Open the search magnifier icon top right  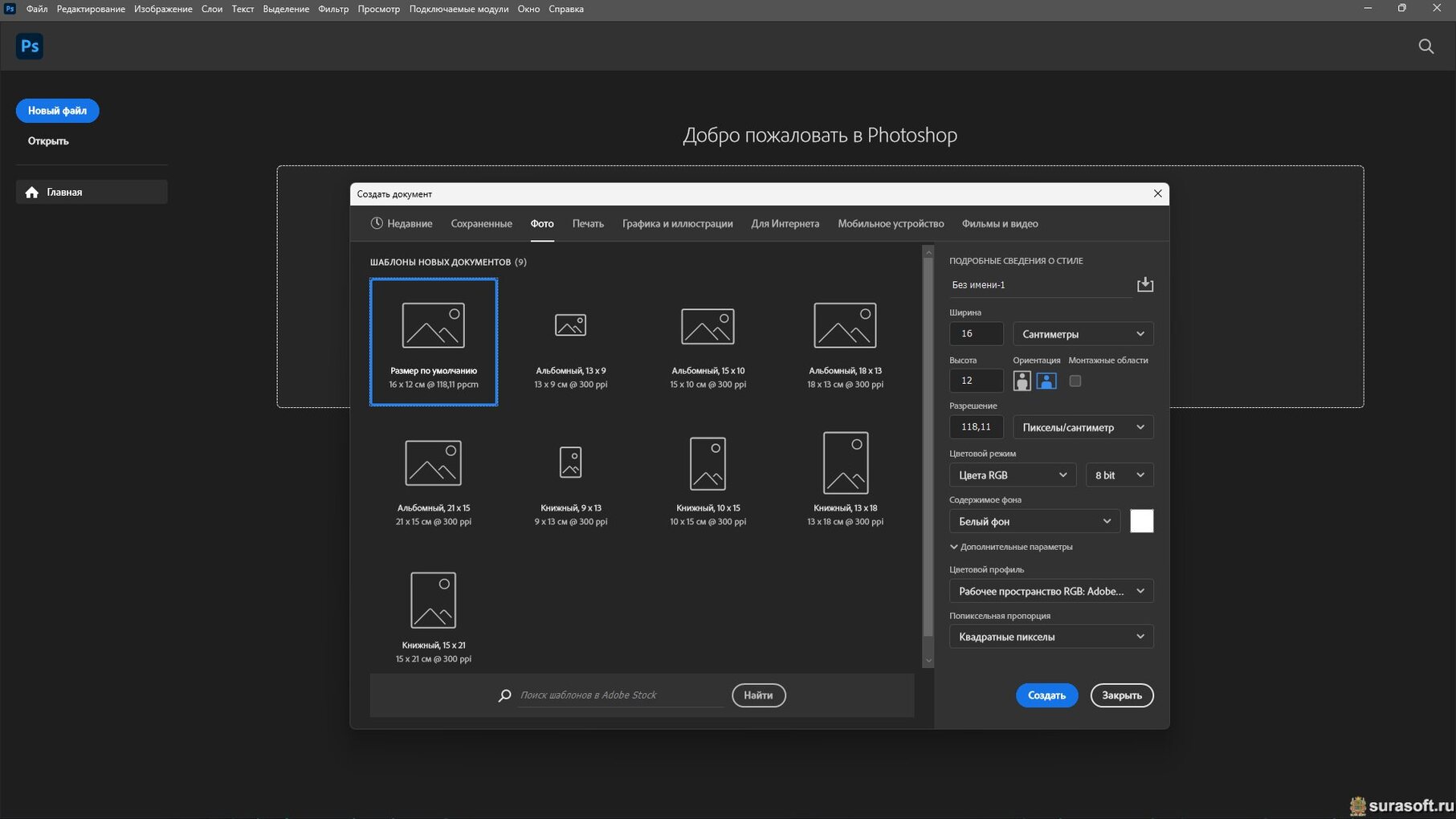(x=1426, y=46)
